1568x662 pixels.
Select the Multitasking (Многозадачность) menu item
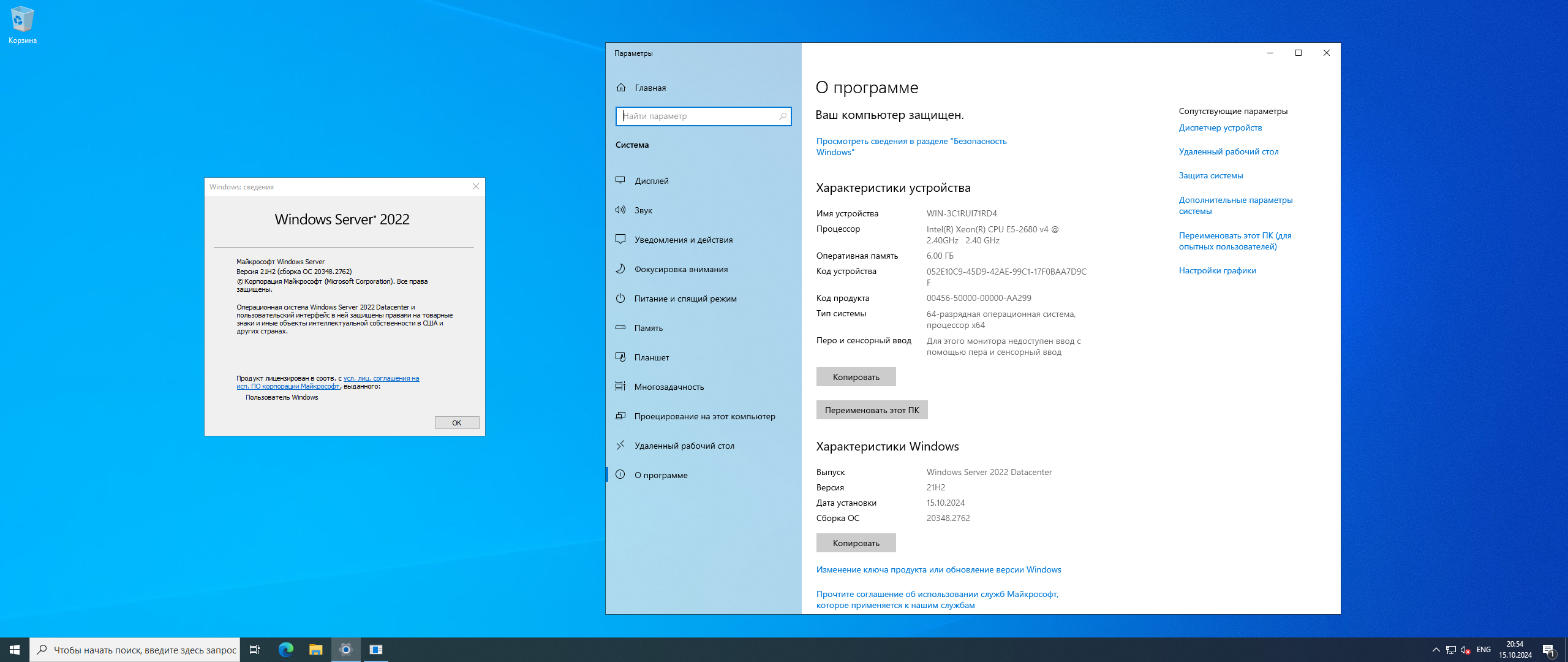point(669,387)
